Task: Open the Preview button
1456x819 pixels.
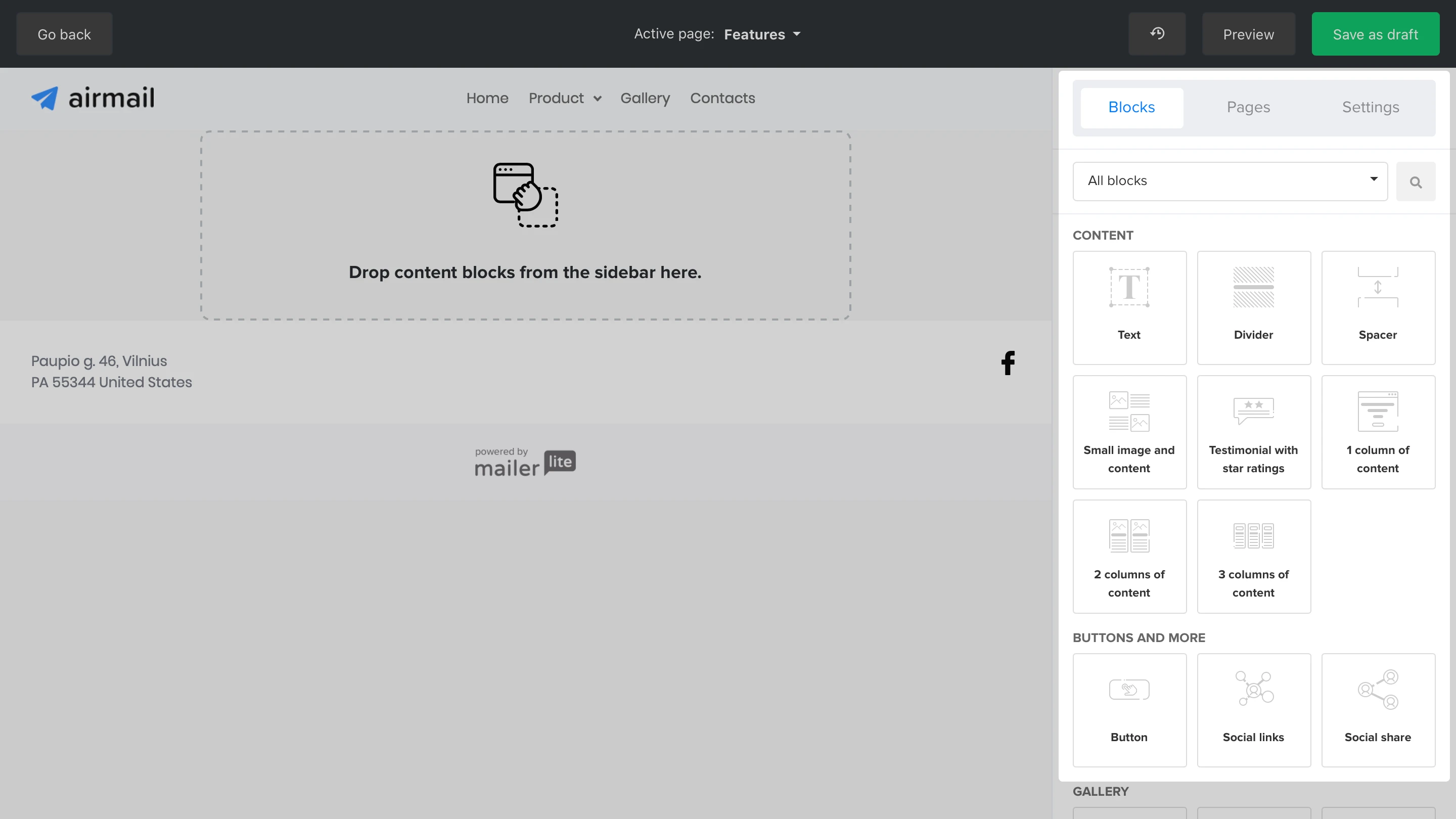Action: point(1248,34)
